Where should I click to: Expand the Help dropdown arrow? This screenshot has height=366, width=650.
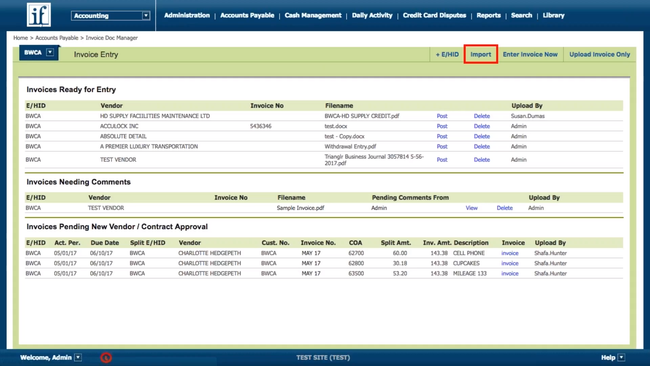click(621, 357)
